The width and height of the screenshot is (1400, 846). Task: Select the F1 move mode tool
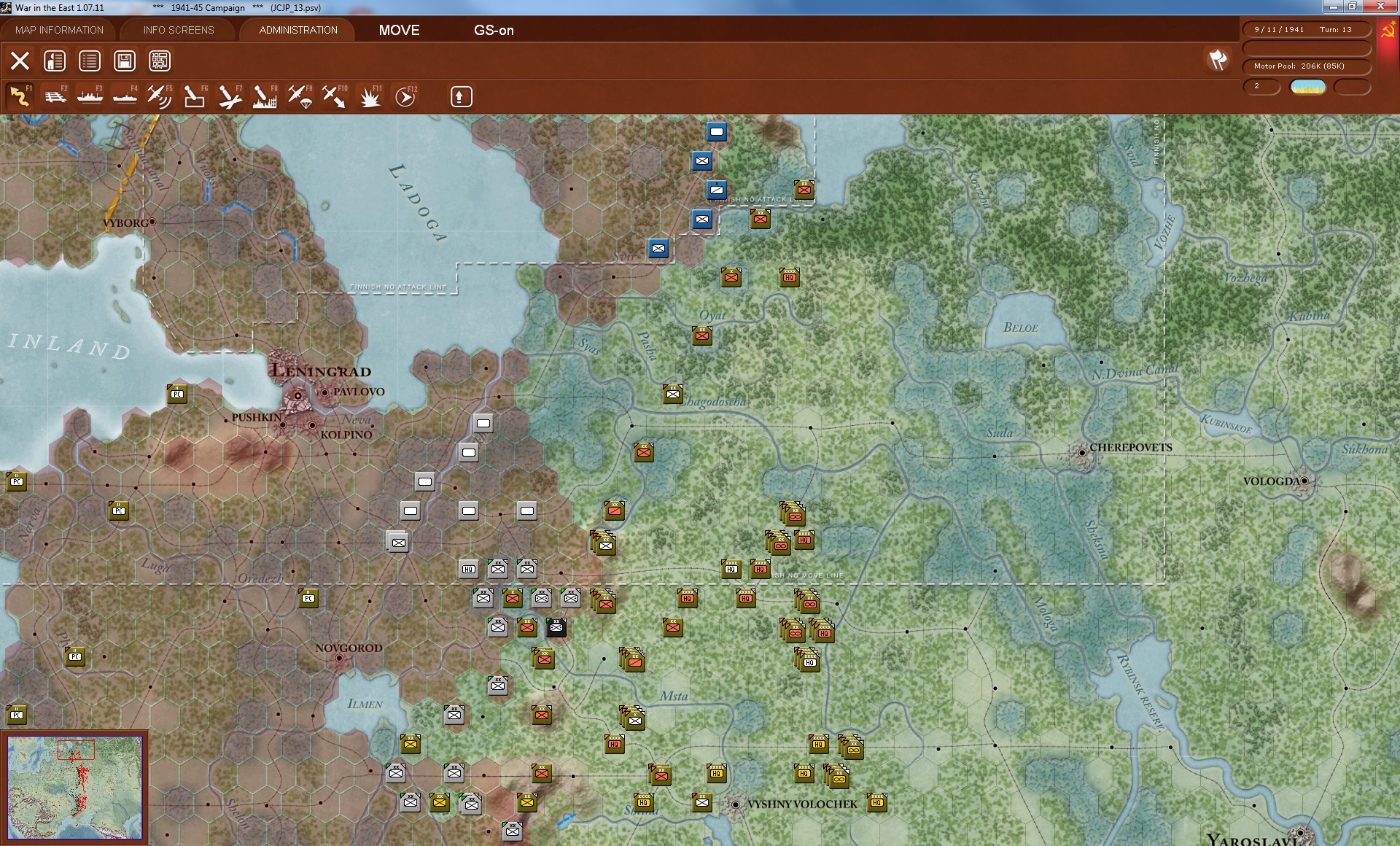[x=20, y=96]
